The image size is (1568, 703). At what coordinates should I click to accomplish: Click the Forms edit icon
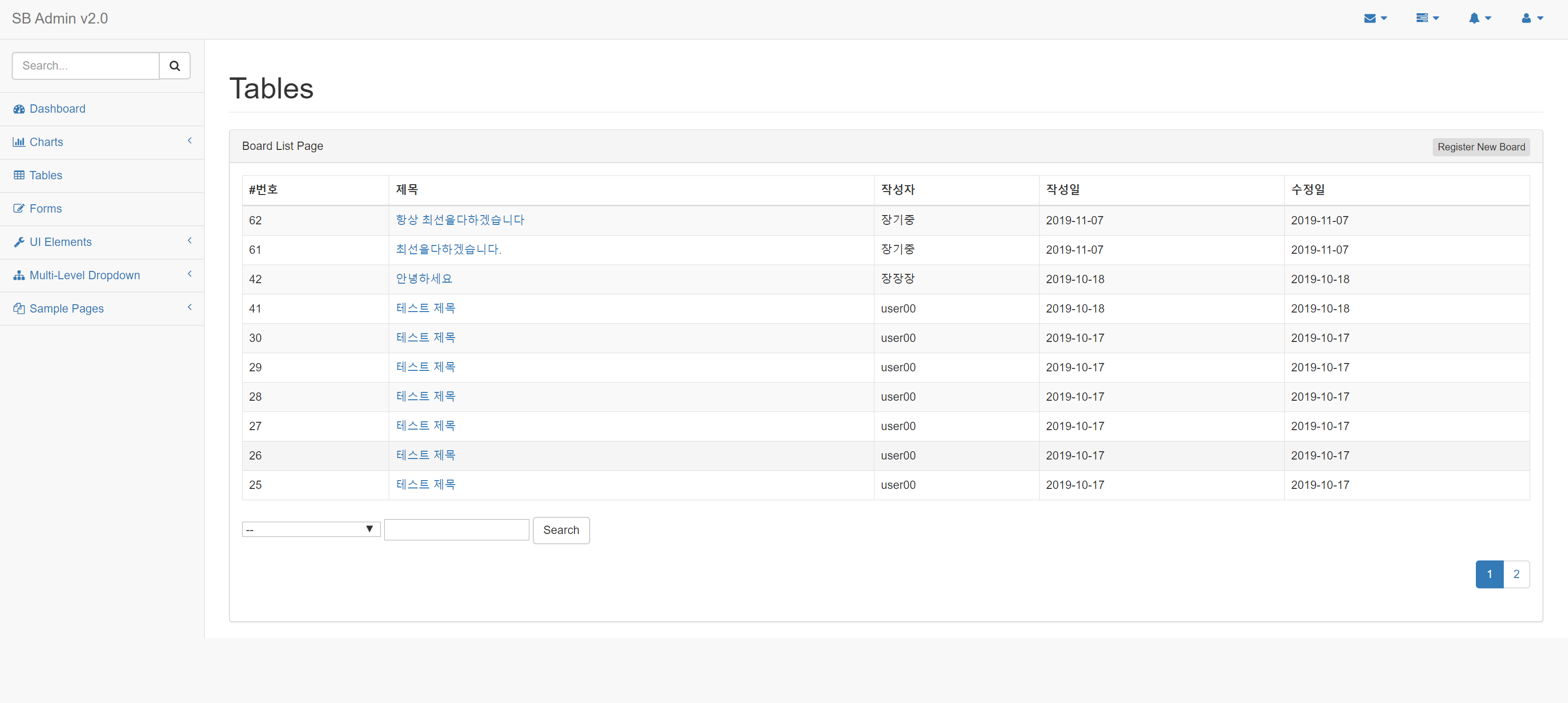pos(19,209)
